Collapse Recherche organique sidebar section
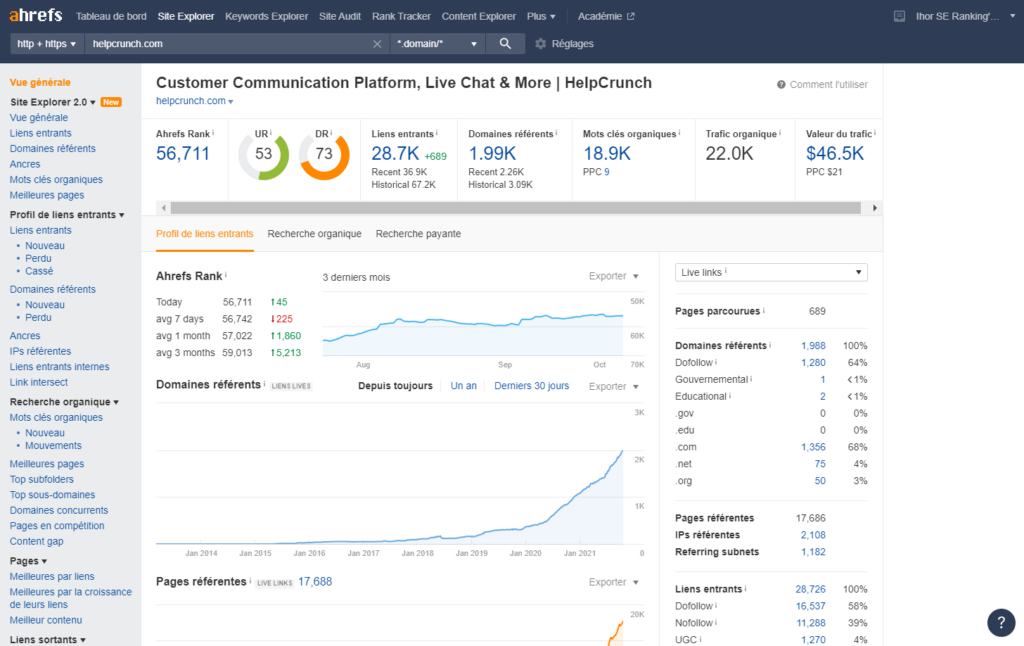The height and width of the screenshot is (646, 1024). tap(64, 402)
